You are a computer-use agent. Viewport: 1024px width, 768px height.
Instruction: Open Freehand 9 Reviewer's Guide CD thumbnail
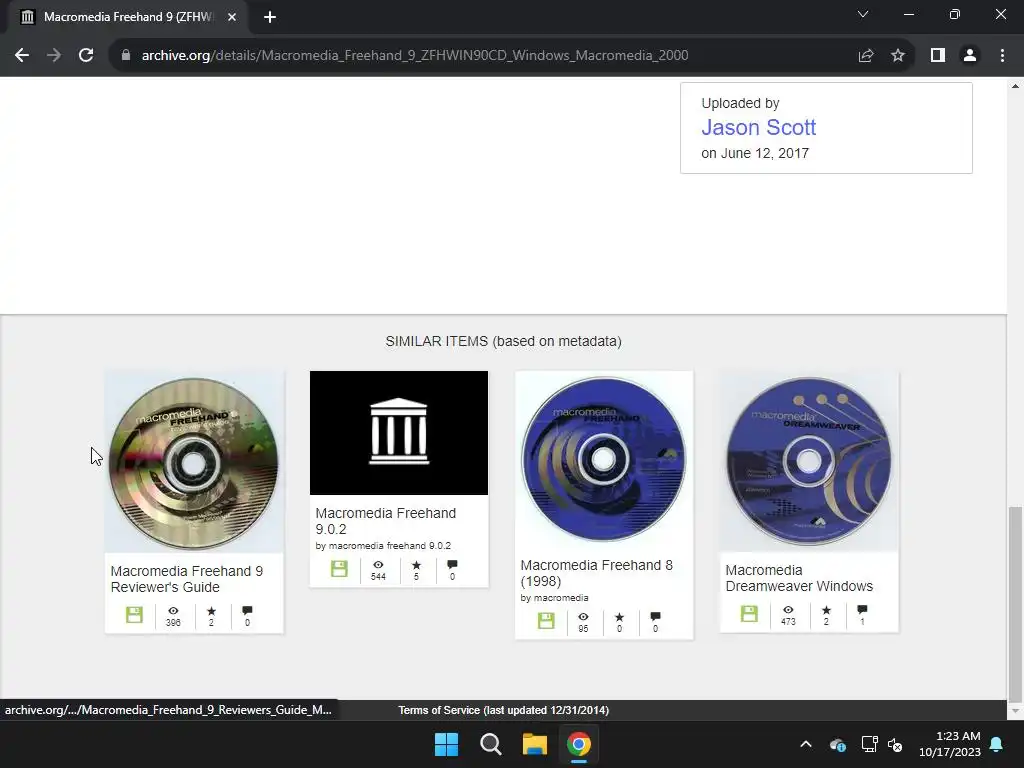(x=194, y=462)
